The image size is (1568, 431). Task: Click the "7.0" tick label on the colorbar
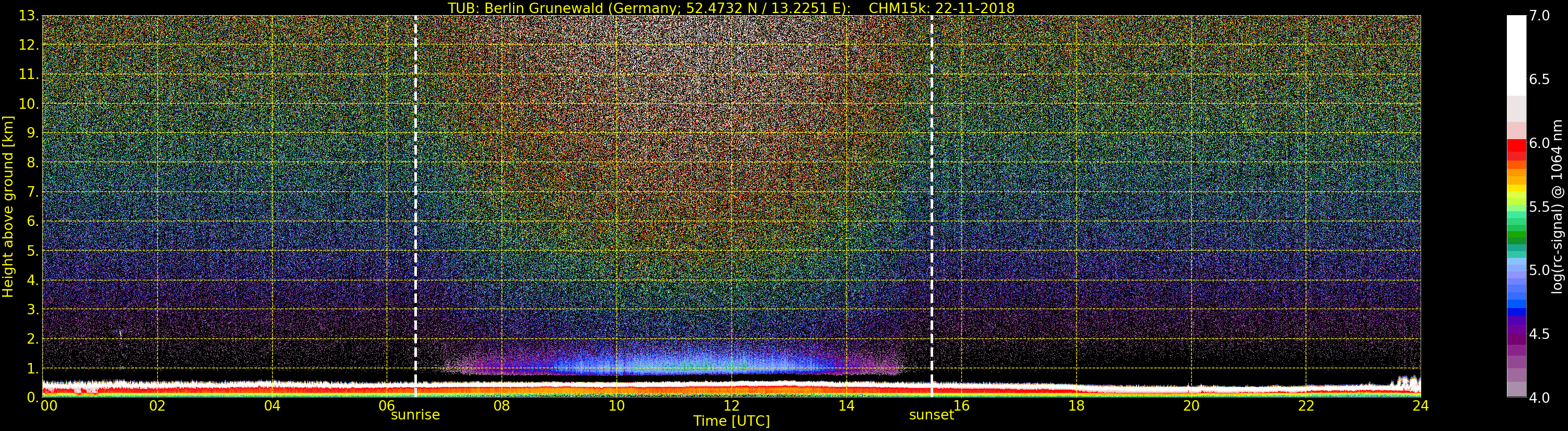(1539, 16)
